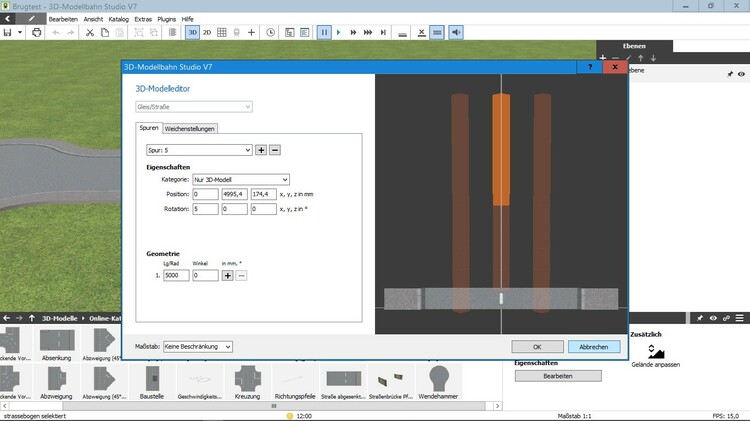The width and height of the screenshot is (750, 421).
Task: Move layer up in Ebenen panel
Action: (x=640, y=58)
